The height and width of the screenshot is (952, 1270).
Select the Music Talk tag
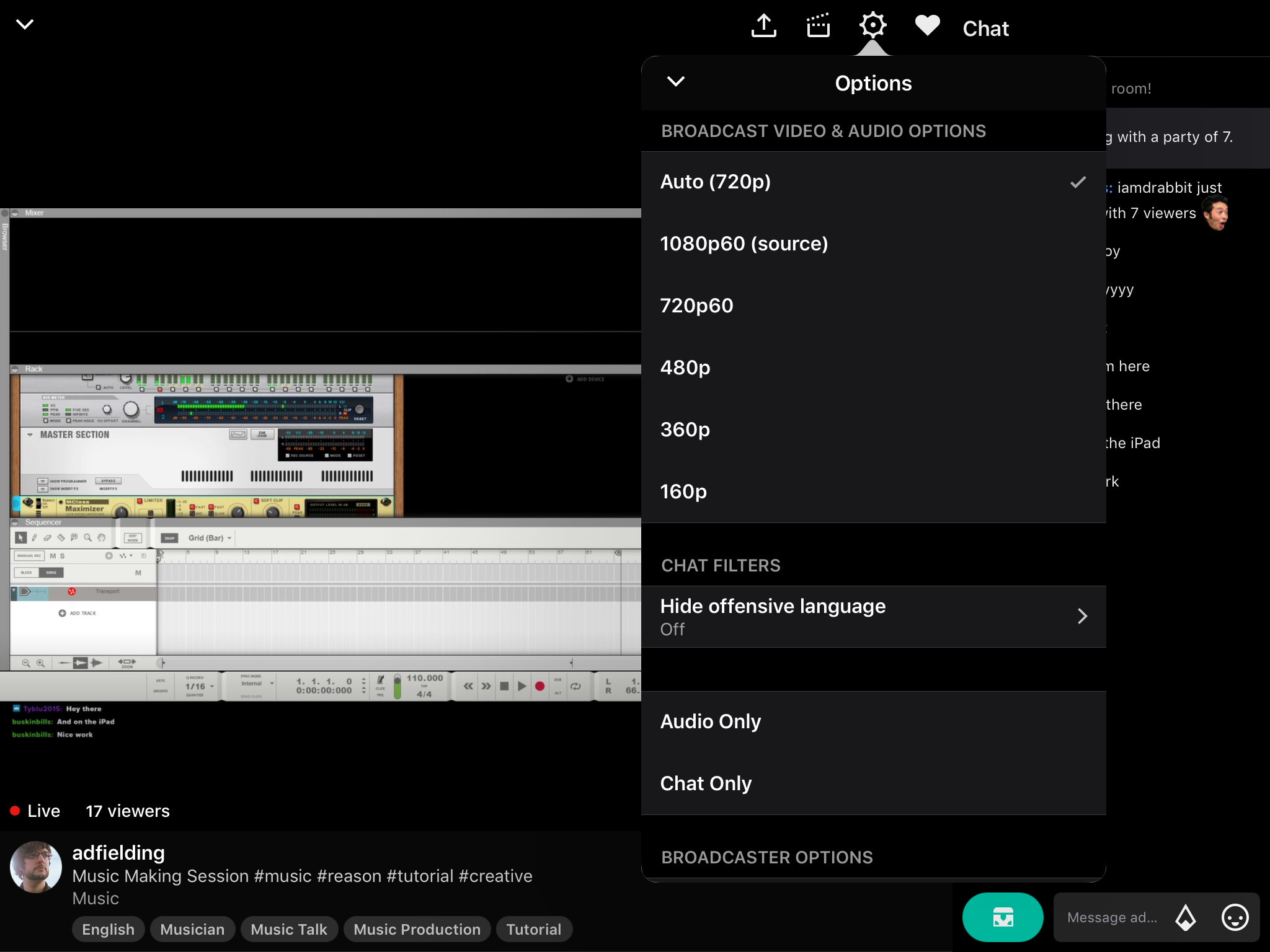tap(289, 929)
